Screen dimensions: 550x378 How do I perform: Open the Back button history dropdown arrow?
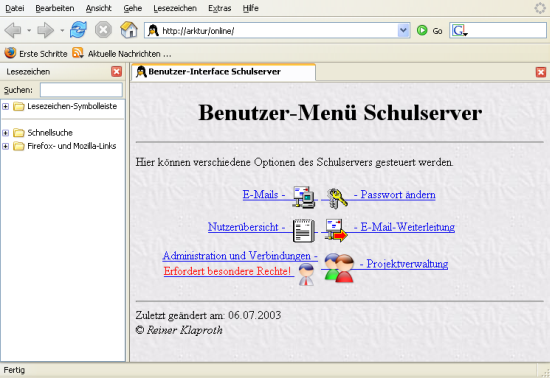tap(29, 31)
